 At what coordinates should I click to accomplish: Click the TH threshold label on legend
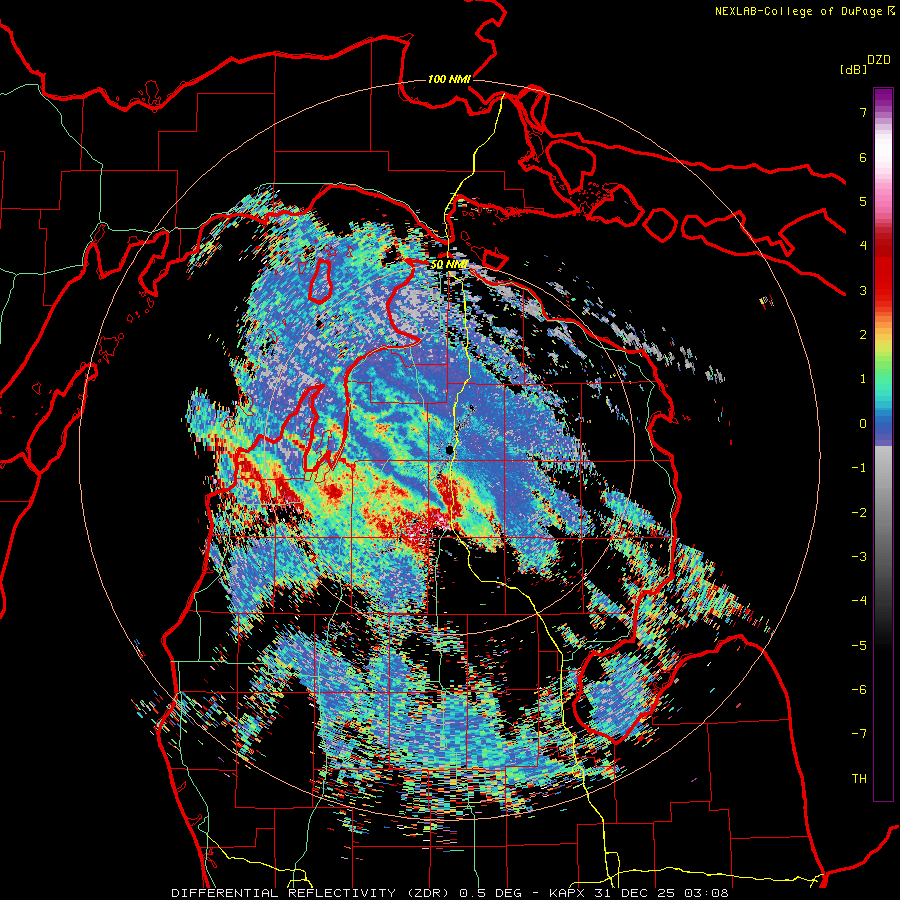[859, 779]
